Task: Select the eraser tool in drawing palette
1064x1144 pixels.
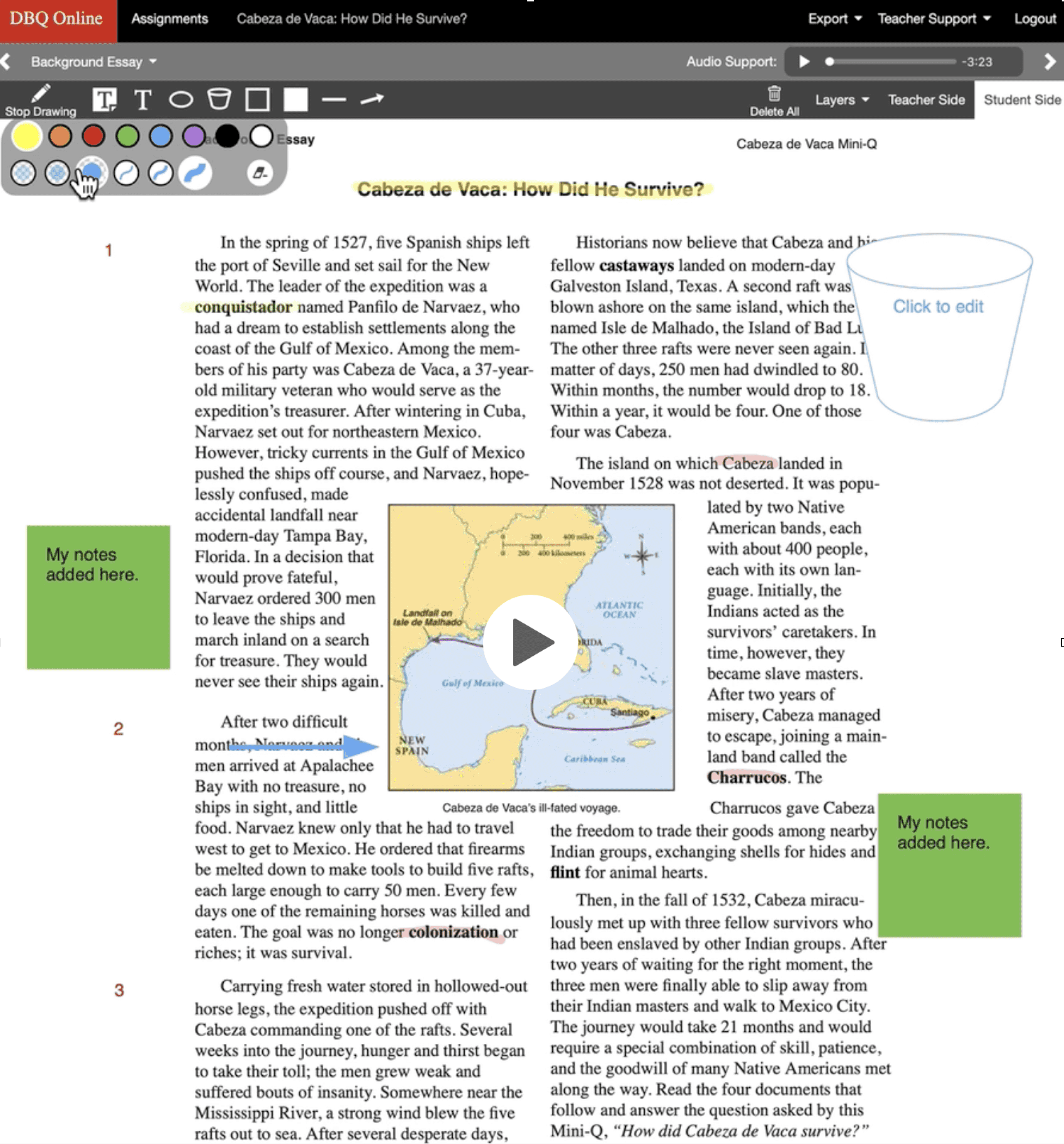Action: (260, 172)
